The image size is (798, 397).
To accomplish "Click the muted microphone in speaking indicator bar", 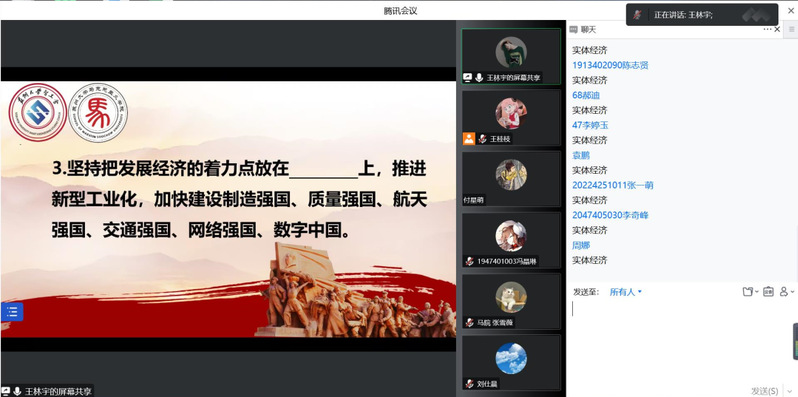I will tap(637, 15).
